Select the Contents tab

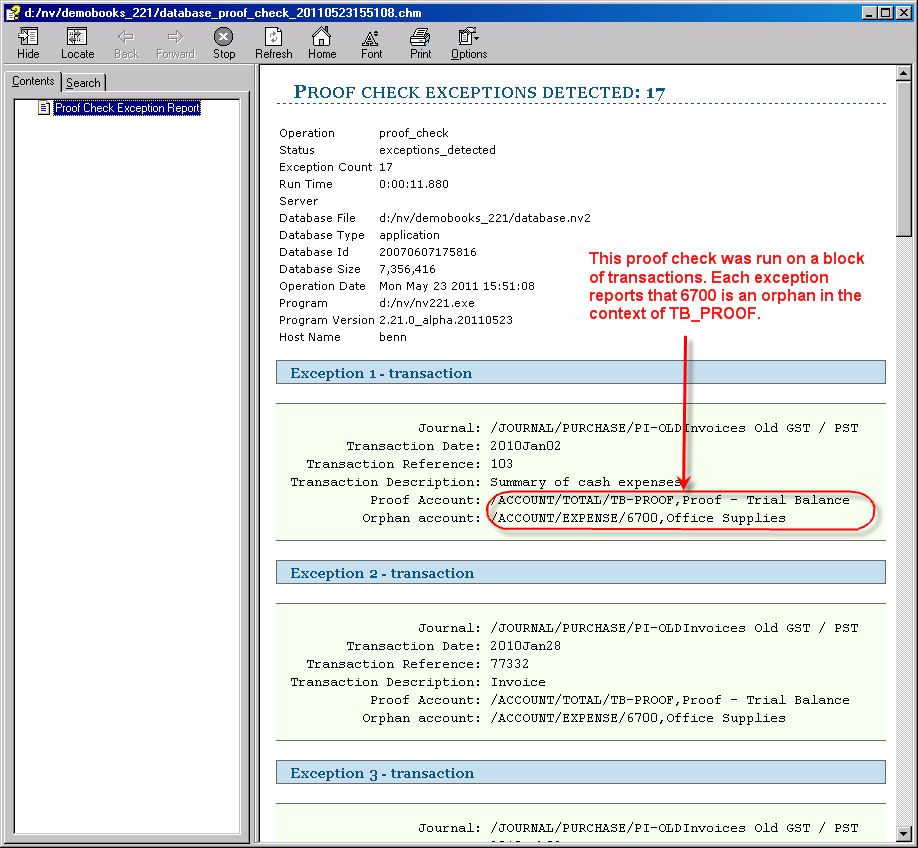pos(33,82)
